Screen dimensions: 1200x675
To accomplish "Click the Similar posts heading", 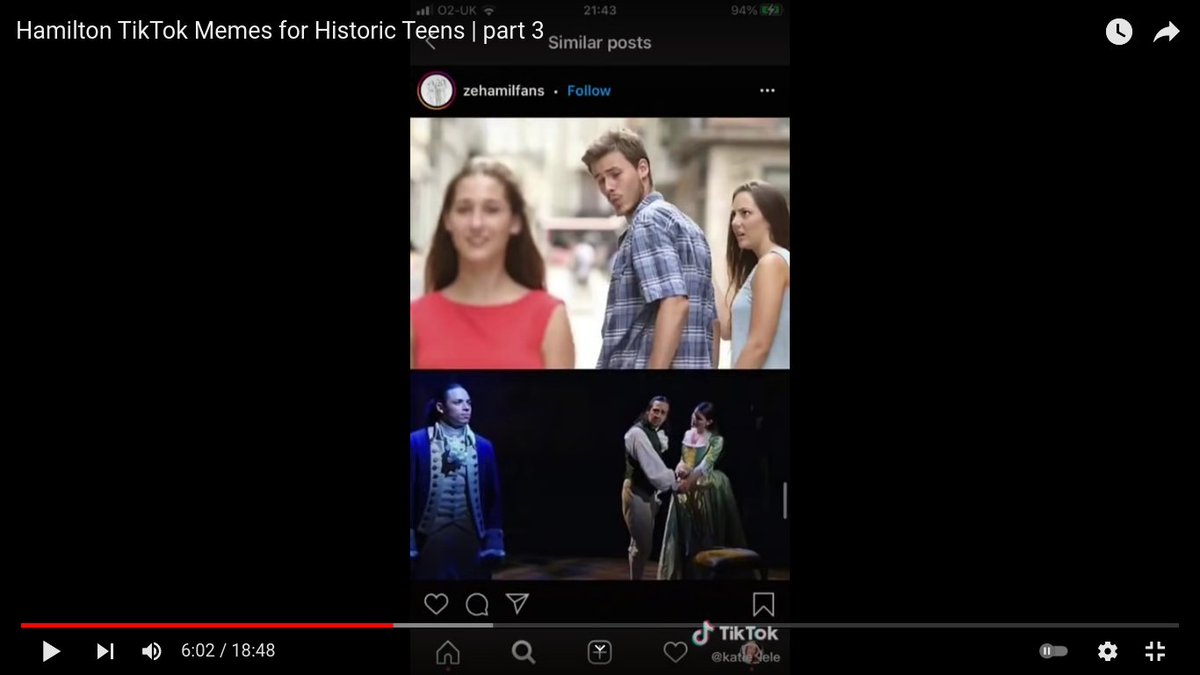I will pos(599,43).
